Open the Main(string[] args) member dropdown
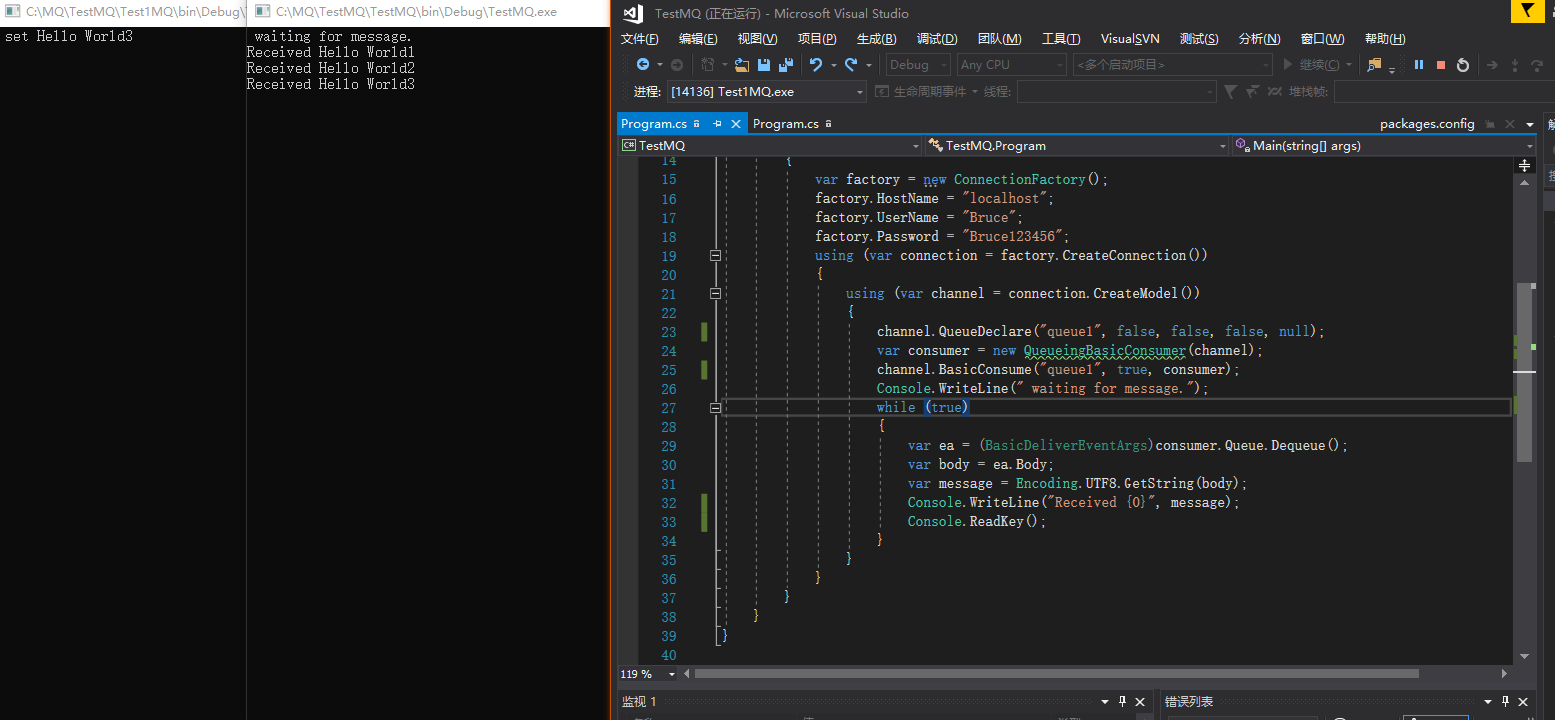 pyautogui.click(x=1384, y=145)
